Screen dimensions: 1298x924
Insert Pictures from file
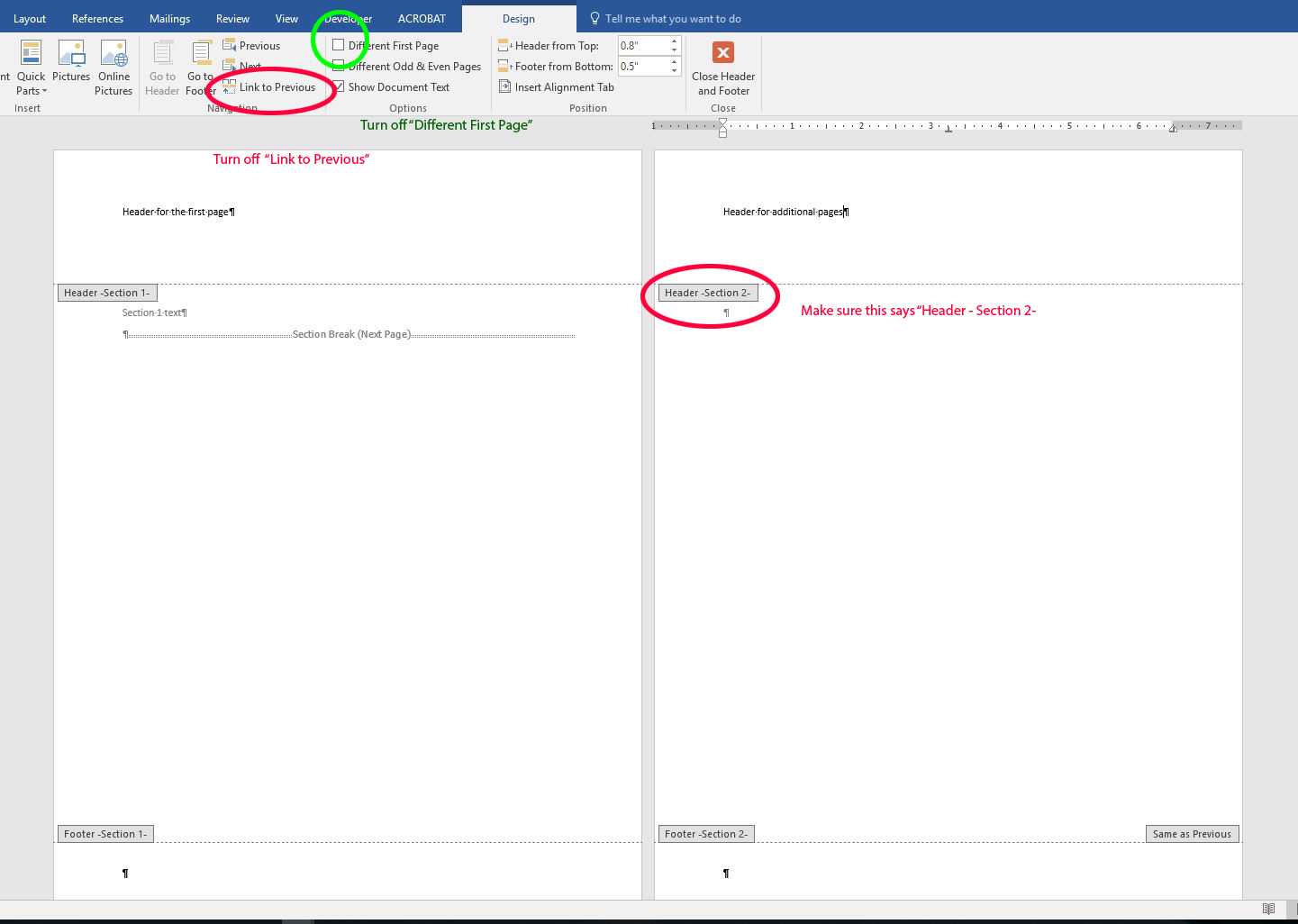point(71,61)
